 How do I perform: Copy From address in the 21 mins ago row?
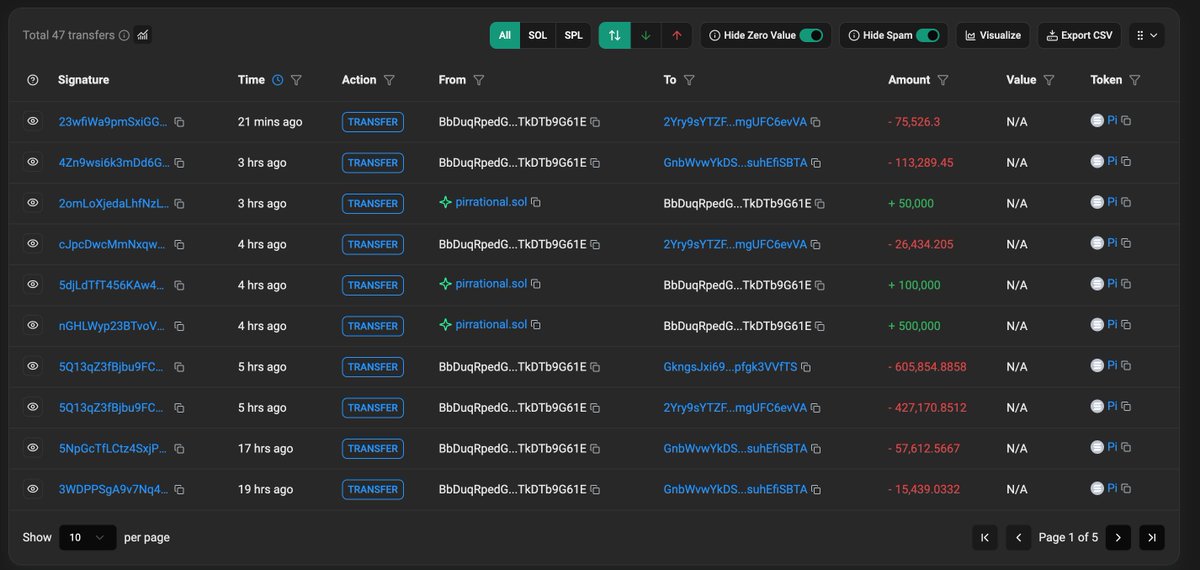(x=595, y=122)
